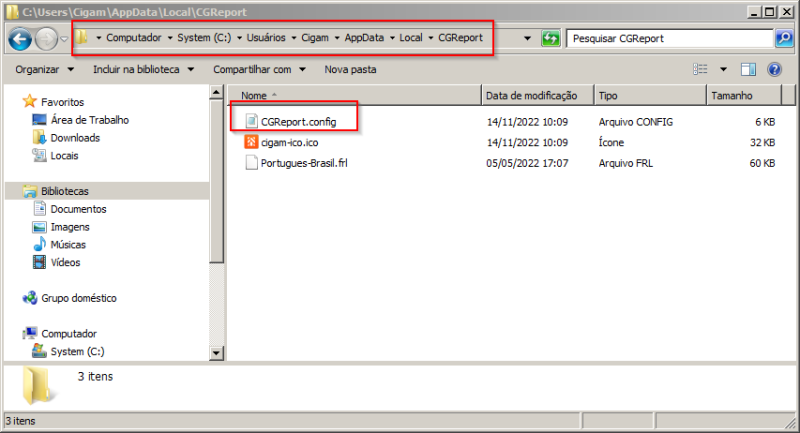Click the navigation pane scrollbar thumb
The height and width of the screenshot is (433, 800).
point(216,181)
